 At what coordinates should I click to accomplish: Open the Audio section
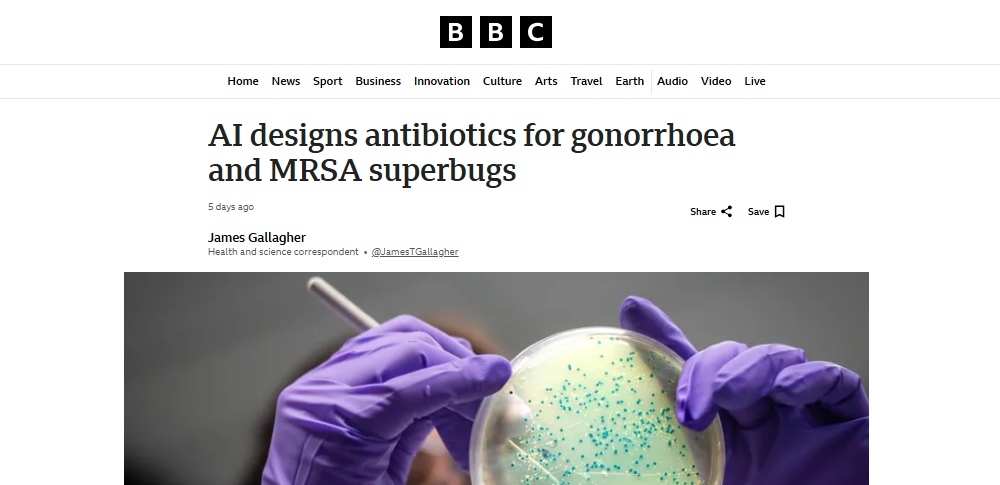[672, 81]
